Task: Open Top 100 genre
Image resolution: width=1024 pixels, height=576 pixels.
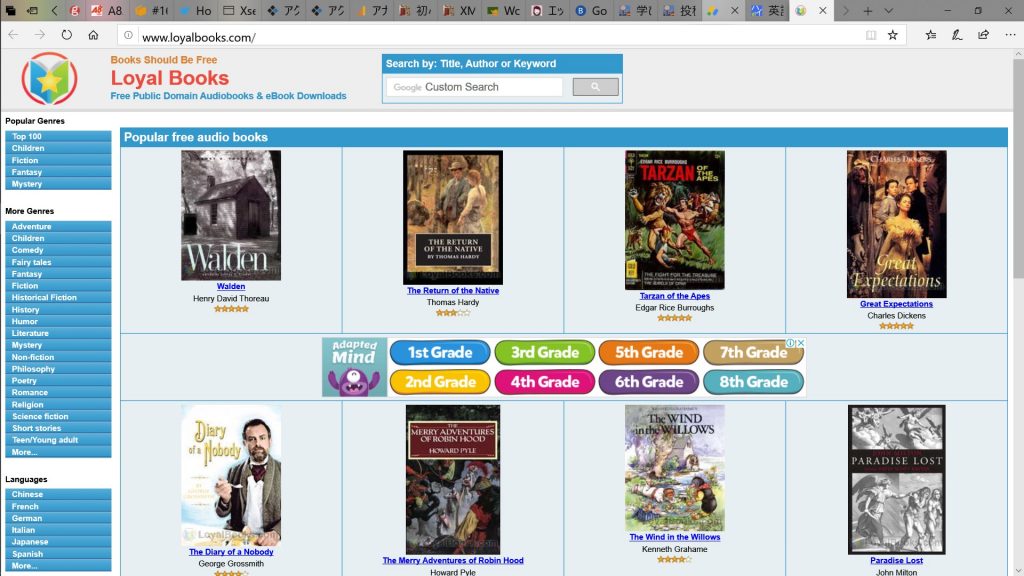Action: [58, 136]
